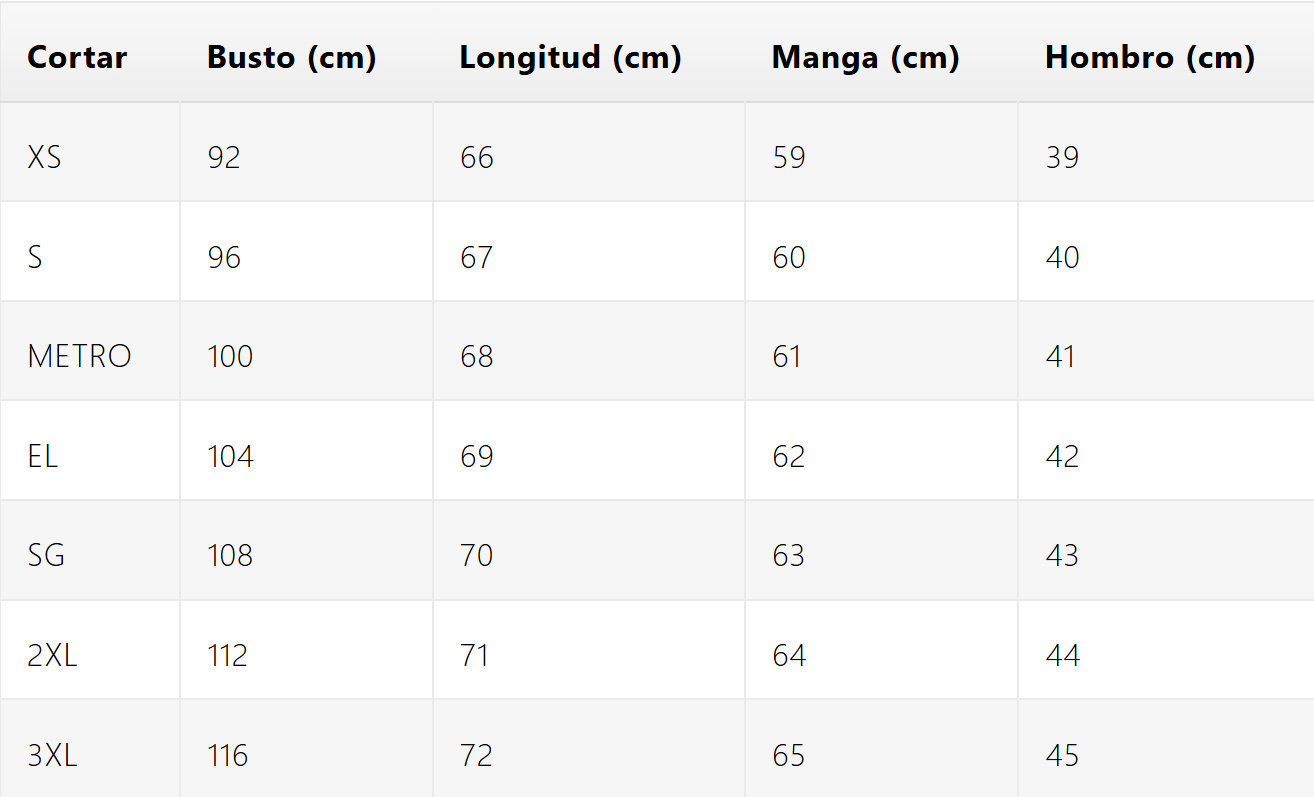Screen dimensions: 1314x797
Task: Select length value 71 in 2XL row
Action: [475, 656]
